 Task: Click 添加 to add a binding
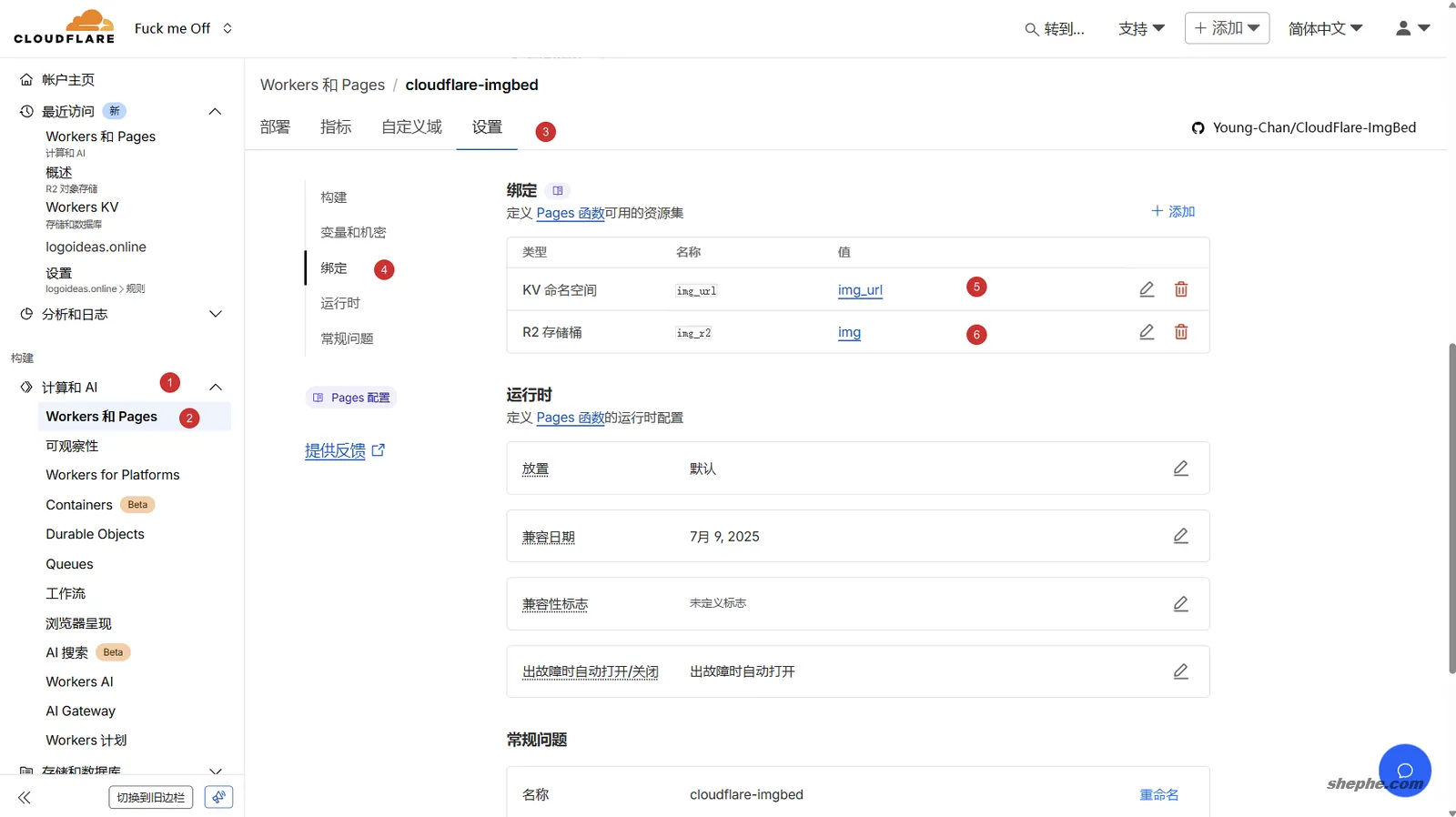click(x=1173, y=212)
